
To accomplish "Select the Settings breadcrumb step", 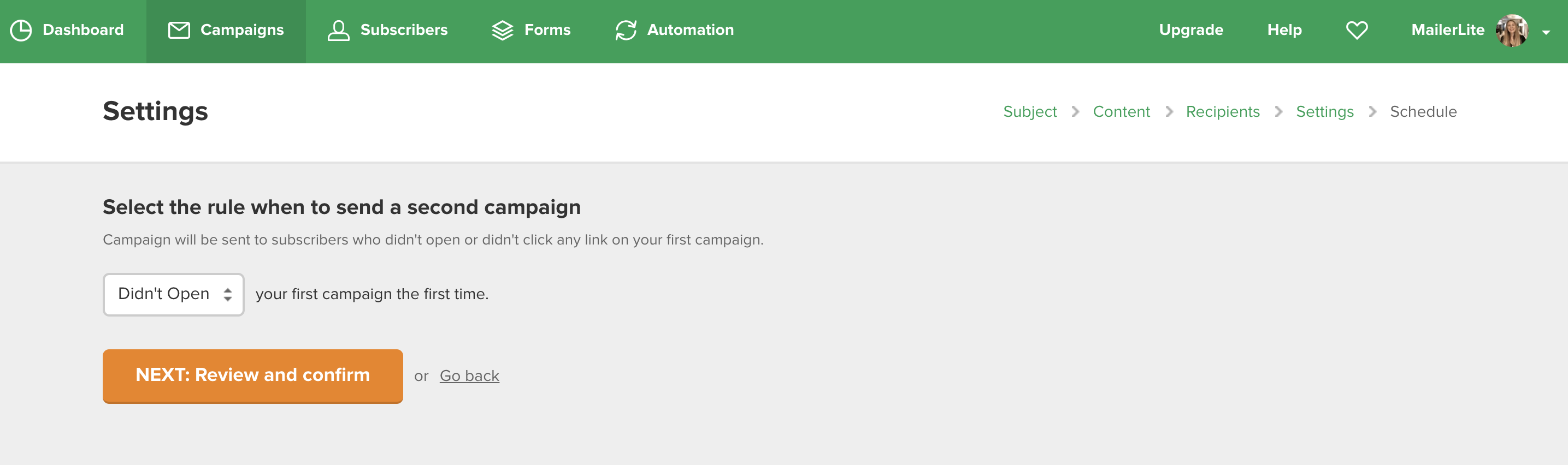I will [x=1324, y=112].
